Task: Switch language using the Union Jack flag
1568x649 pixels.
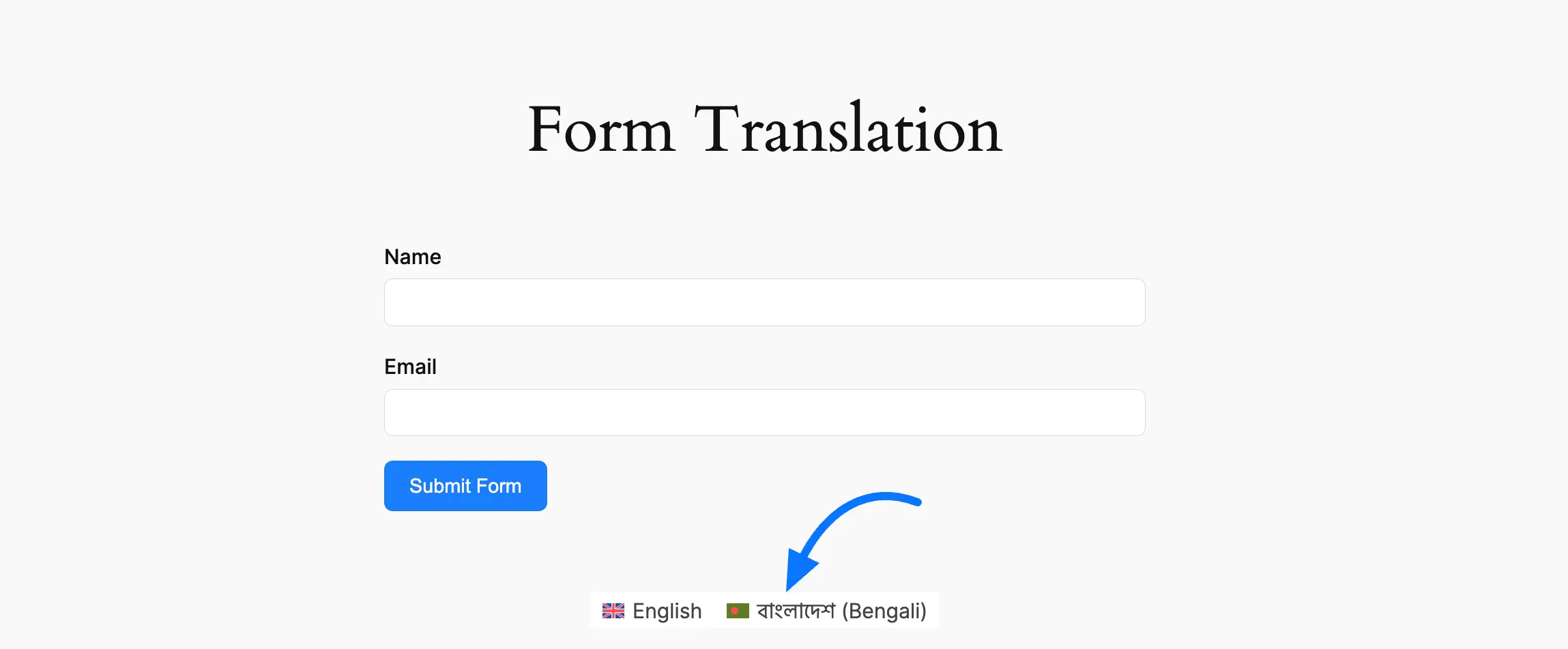Action: [613, 611]
